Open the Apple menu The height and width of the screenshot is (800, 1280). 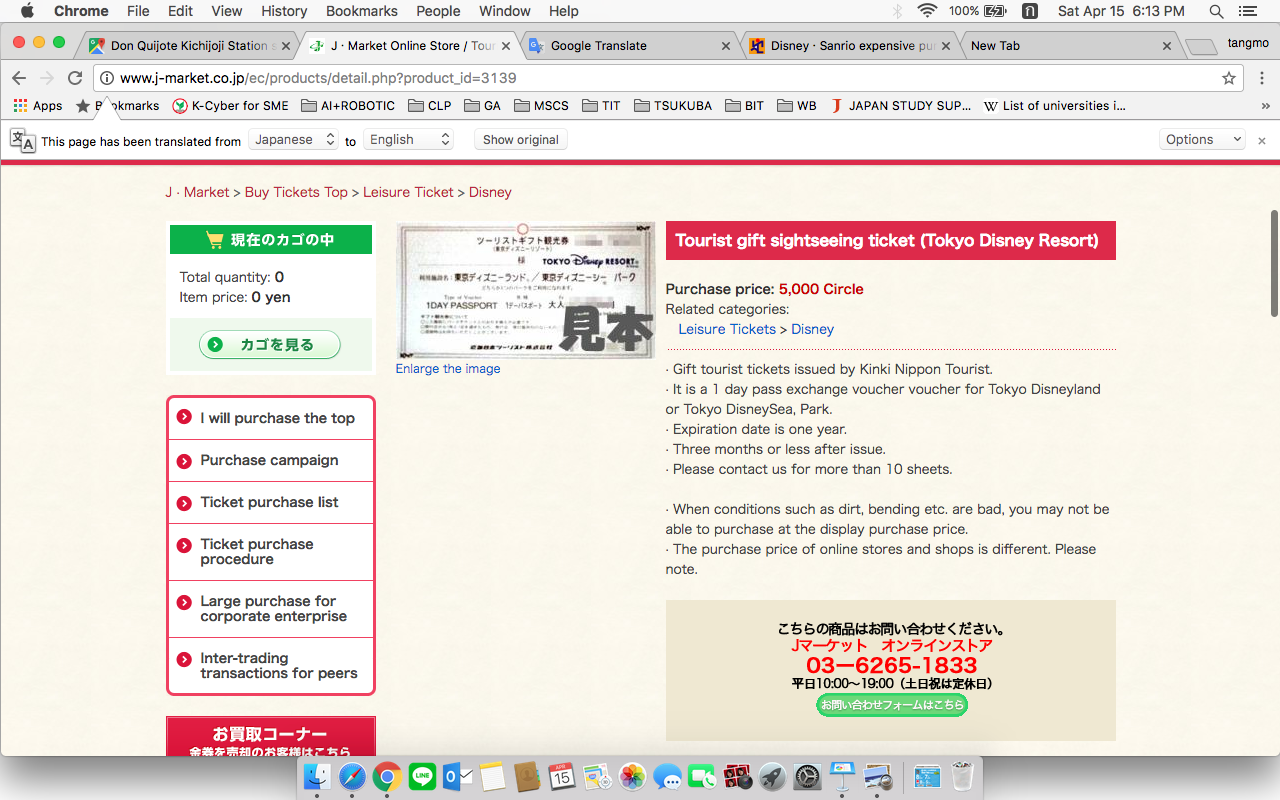[27, 11]
